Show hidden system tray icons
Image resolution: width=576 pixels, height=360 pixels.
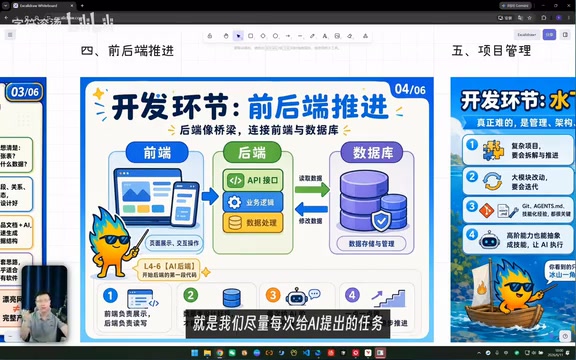(480, 353)
